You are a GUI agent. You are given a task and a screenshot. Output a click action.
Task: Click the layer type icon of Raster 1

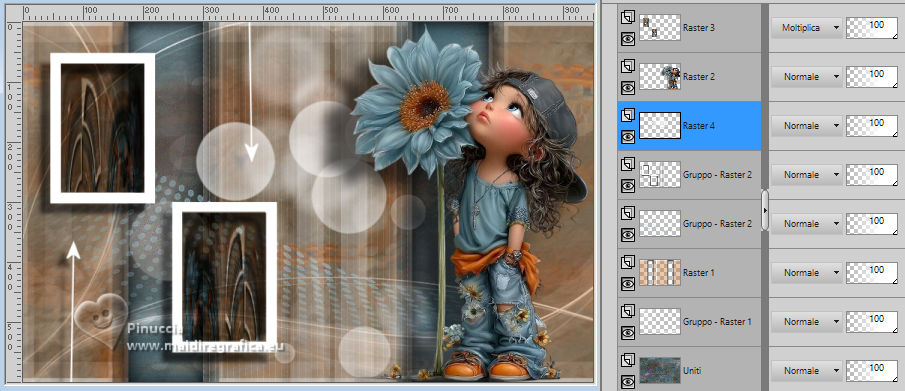click(627, 263)
